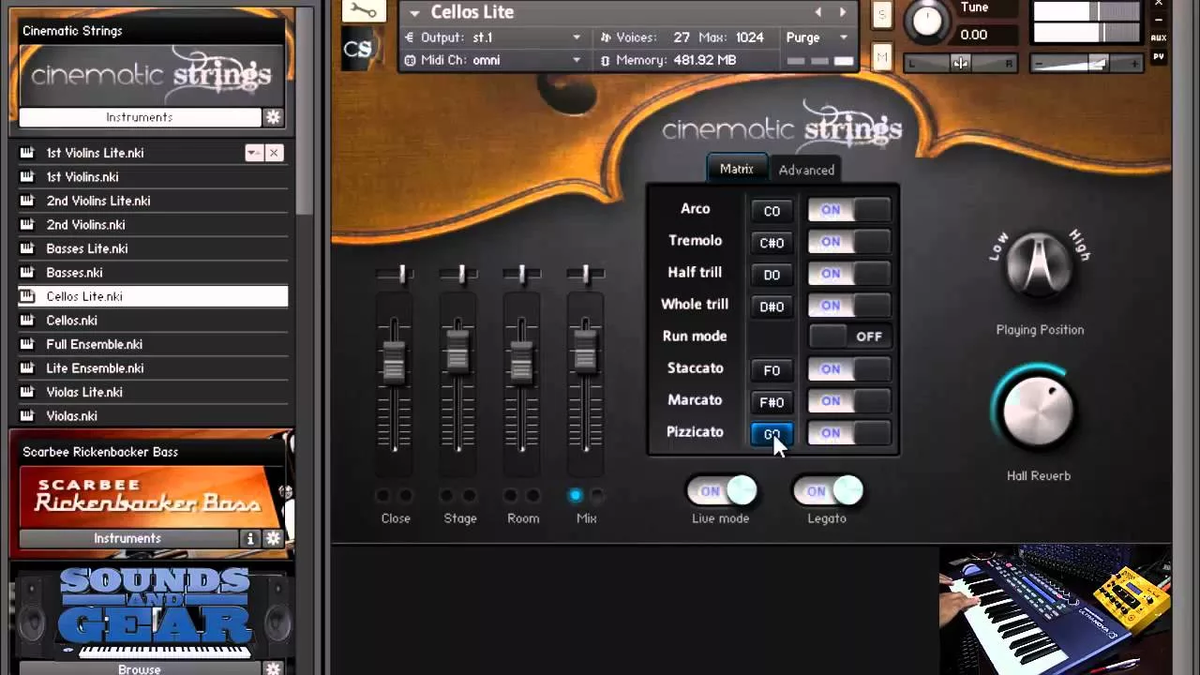Image resolution: width=1200 pixels, height=675 pixels.
Task: Click Marcato keyswitch F#0 button
Action: click(x=772, y=402)
